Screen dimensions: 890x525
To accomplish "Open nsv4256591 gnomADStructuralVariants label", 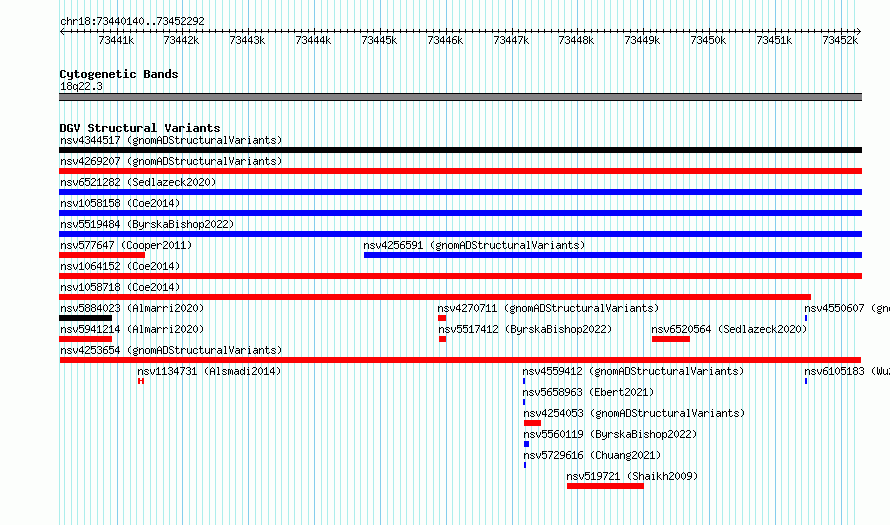I will pos(474,245).
